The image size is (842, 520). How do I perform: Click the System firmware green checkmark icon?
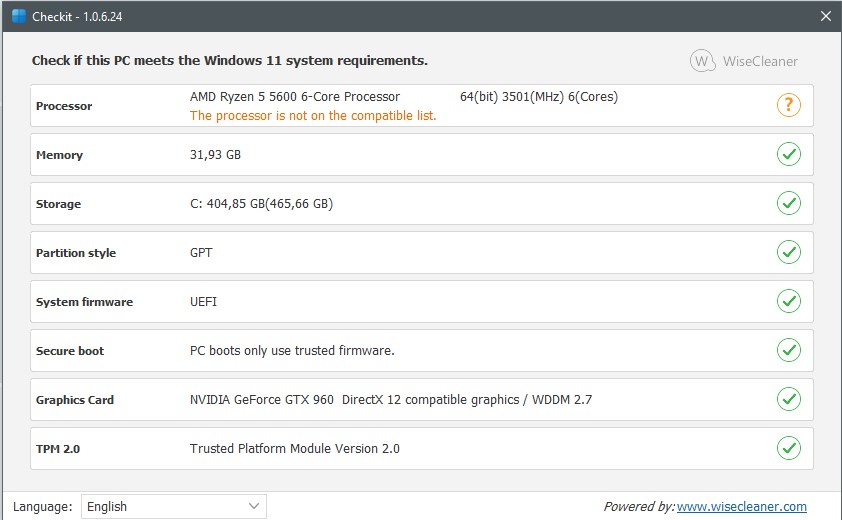coord(789,301)
